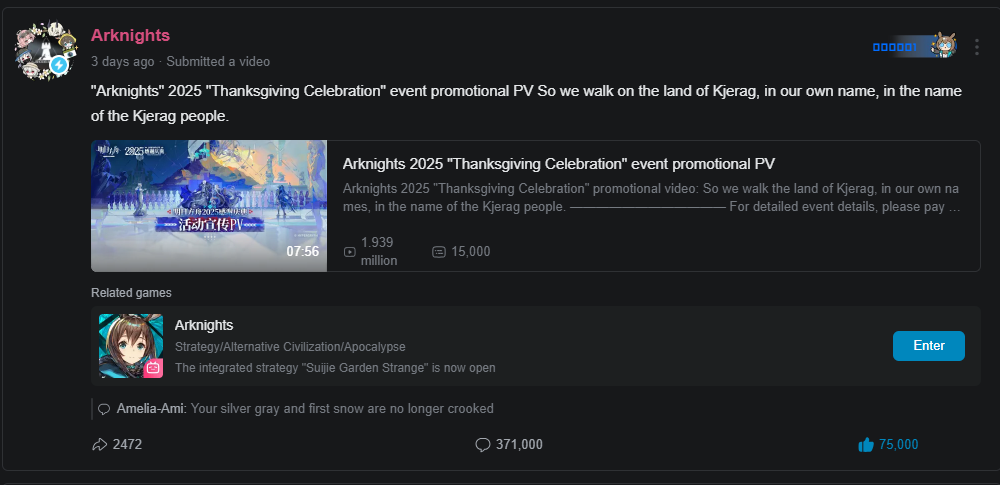Screen dimensions: 1000x485
Task: Play the Thanksgiving Celebration video thumbnail
Action: [208, 205]
